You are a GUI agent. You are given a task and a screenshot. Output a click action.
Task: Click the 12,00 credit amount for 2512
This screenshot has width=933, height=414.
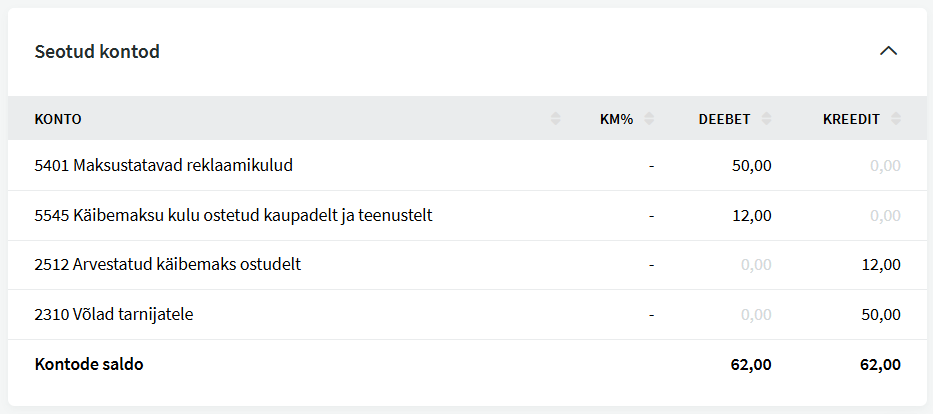(880, 265)
